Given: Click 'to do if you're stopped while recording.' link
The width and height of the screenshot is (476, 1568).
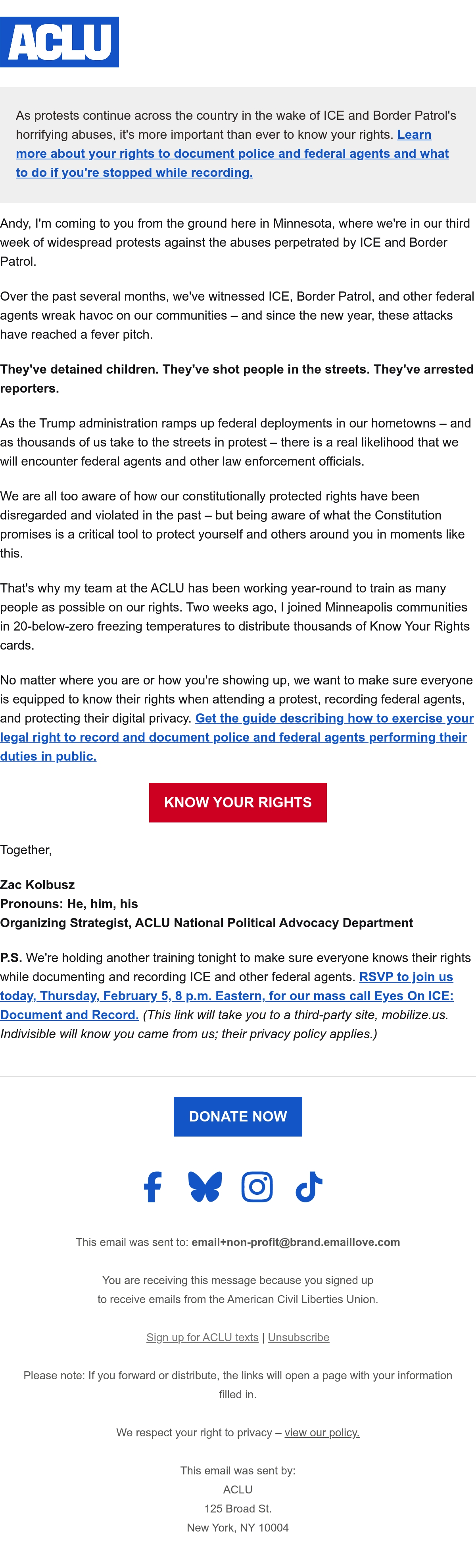Looking at the screenshot, I should pos(134,172).
